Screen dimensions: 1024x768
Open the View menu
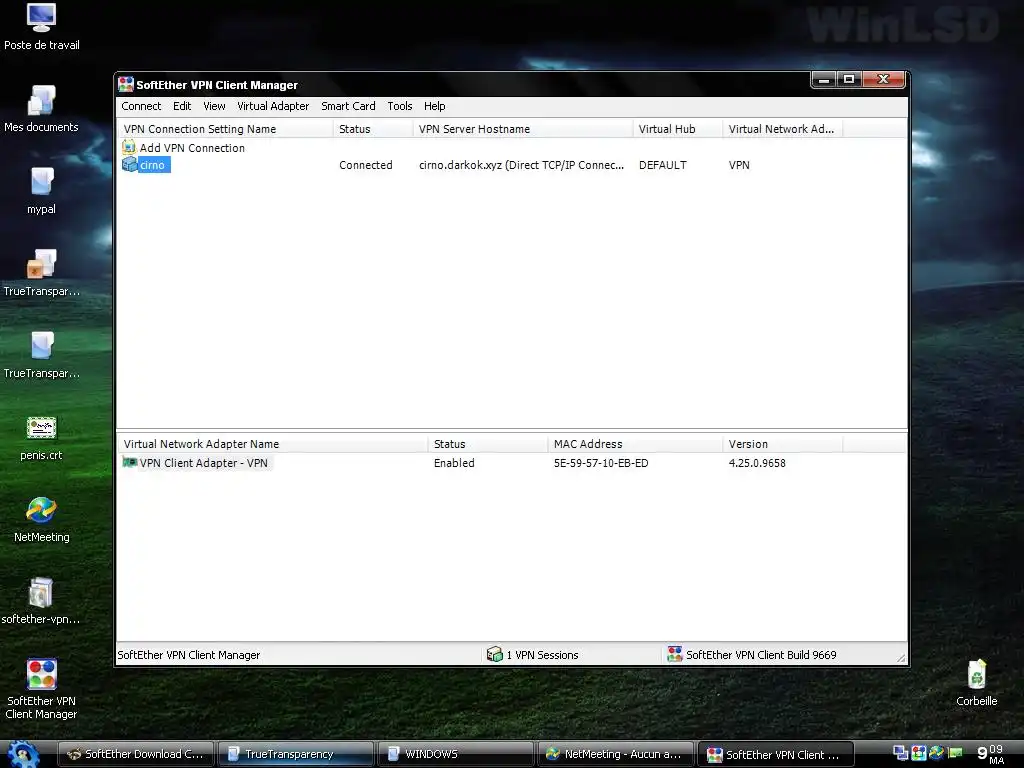[x=214, y=106]
